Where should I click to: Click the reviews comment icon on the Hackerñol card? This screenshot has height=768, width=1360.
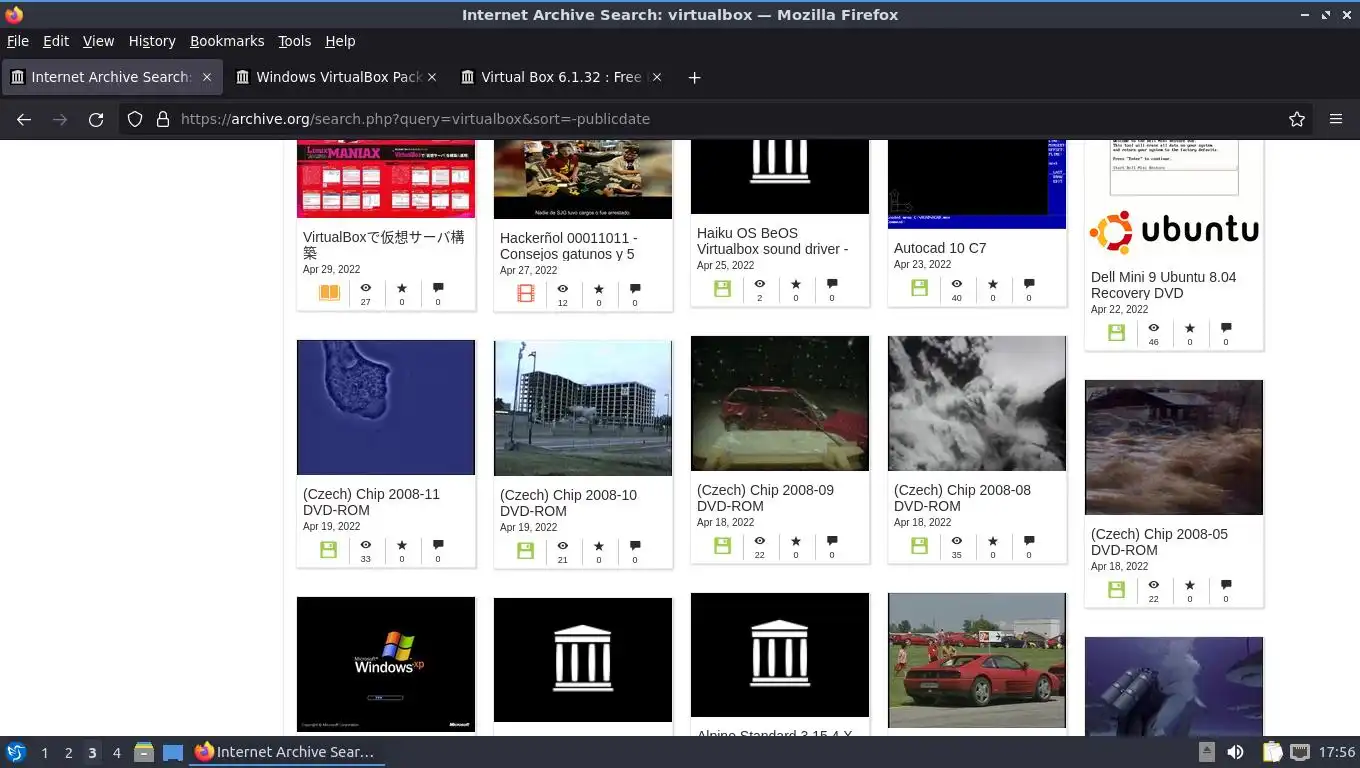click(635, 290)
